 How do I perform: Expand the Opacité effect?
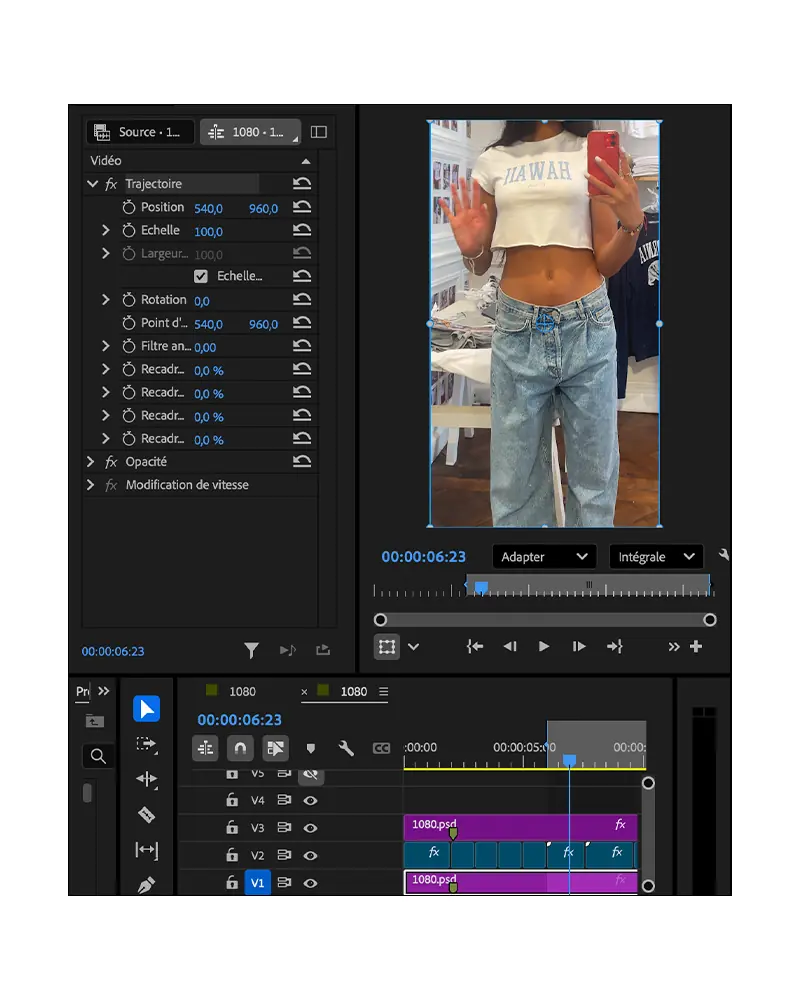(90, 462)
